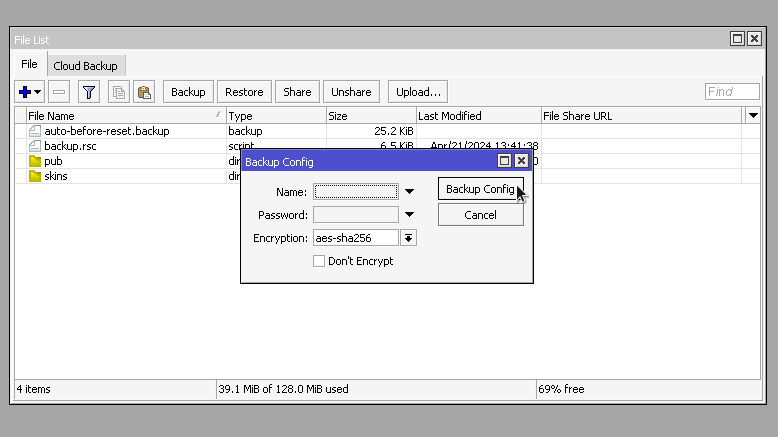
Task: Switch to the Cloud Backup tab
Action: click(85, 66)
